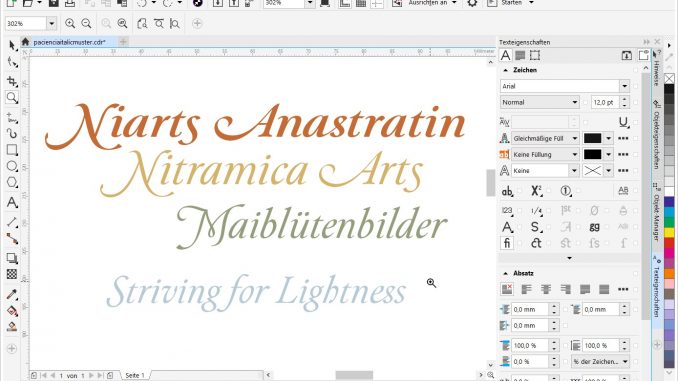The width and height of the screenshot is (678, 381).
Task: Collapse the Zeichen section
Action: [505, 70]
